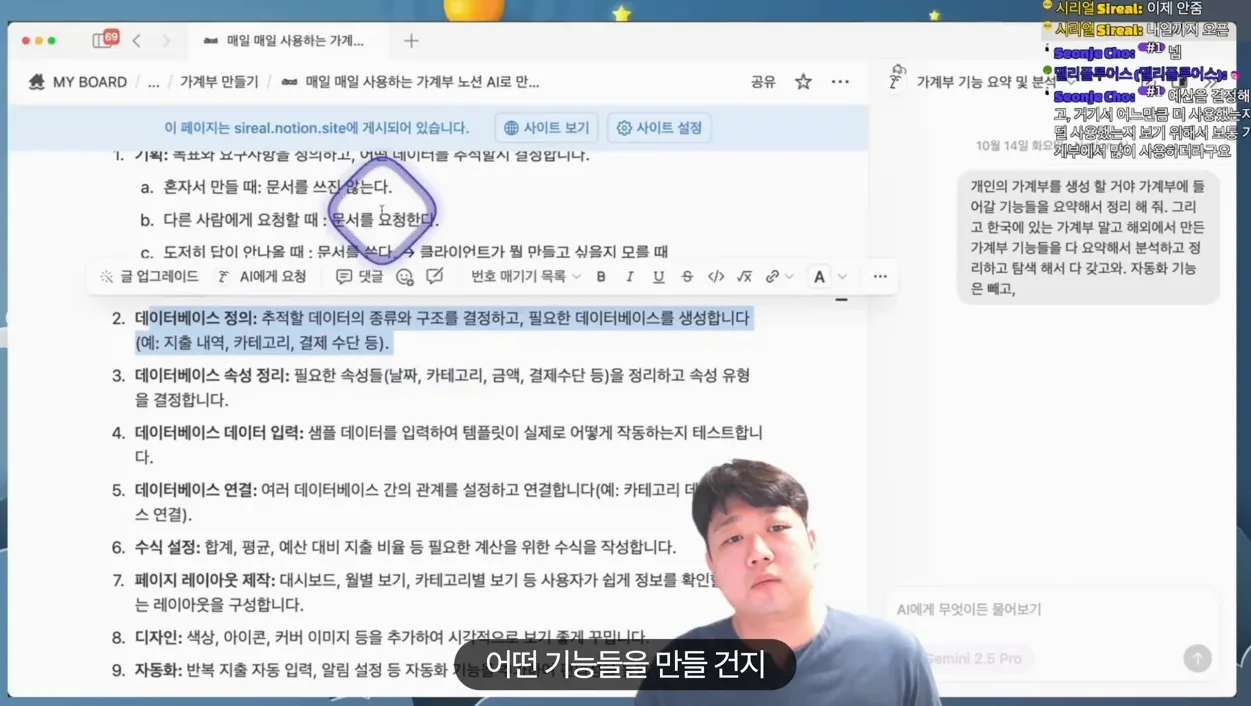1251x706 pixels.
Task: Go back with the left arrow
Action: point(137,41)
